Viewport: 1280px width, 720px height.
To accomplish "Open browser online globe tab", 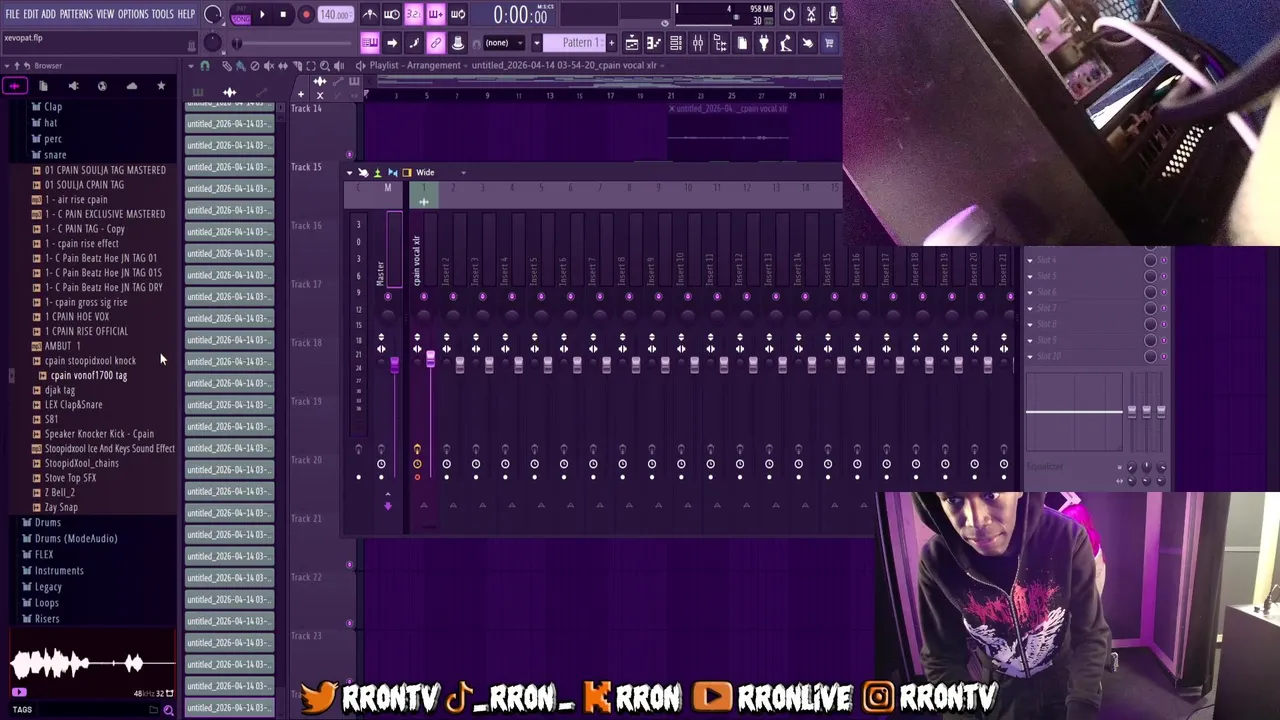I will (x=102, y=86).
